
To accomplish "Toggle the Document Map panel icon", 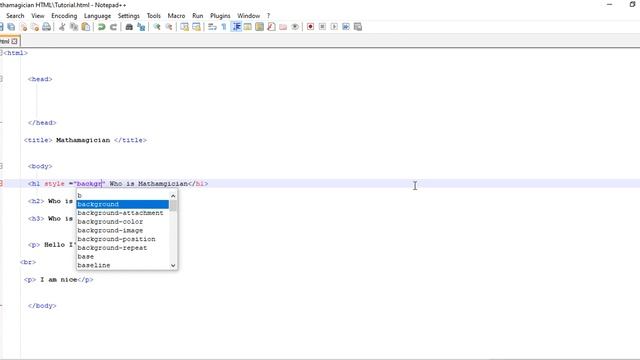I will 259,27.
